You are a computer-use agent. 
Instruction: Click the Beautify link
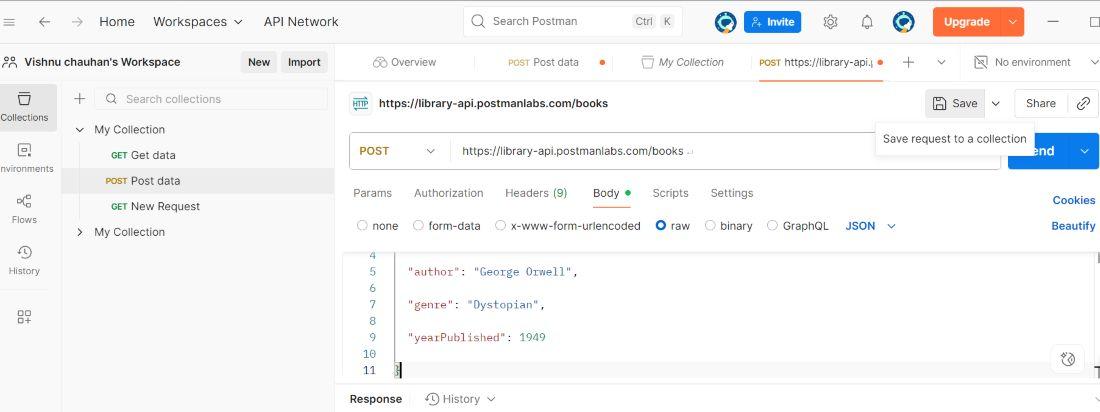click(x=1073, y=226)
